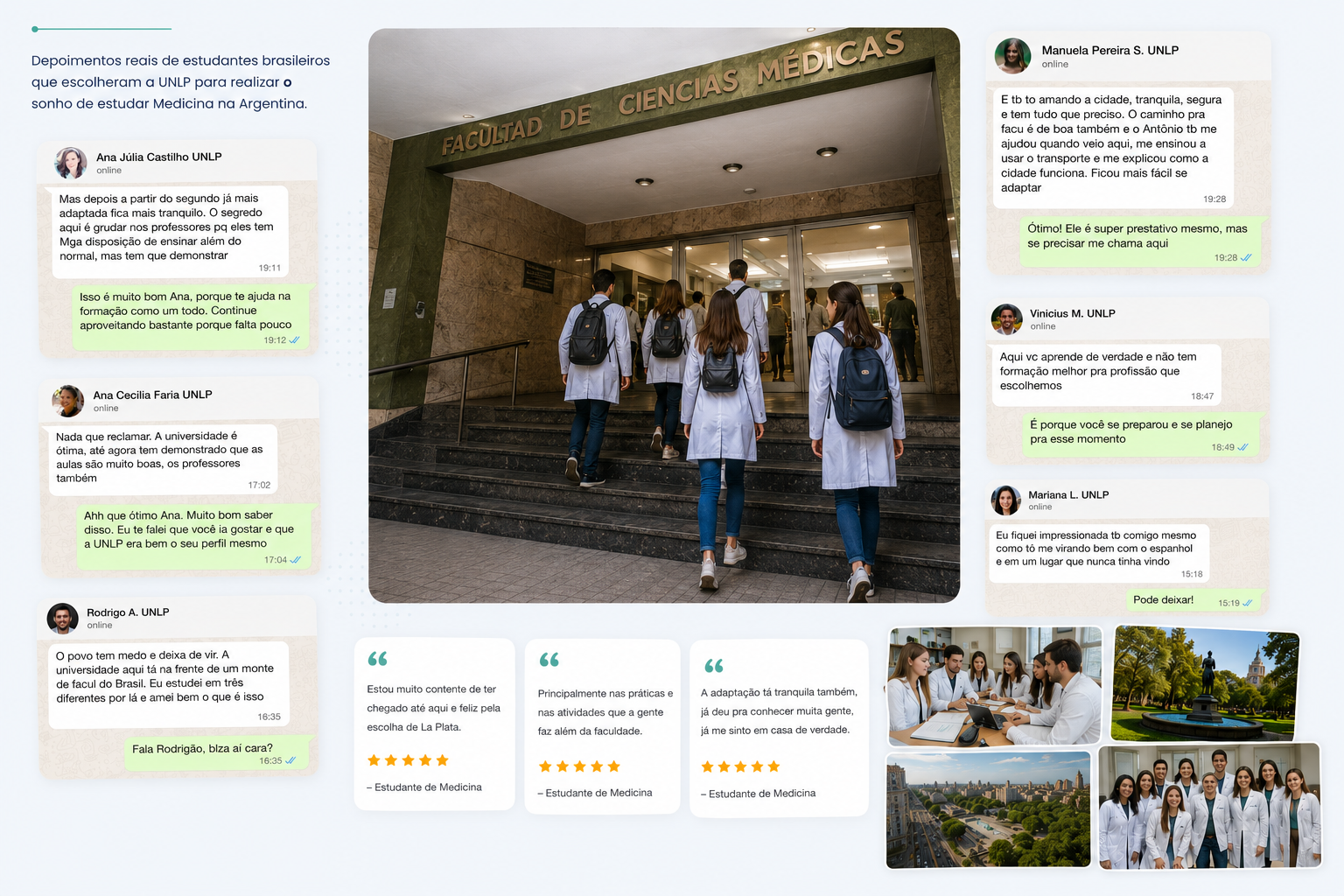
Task: Click the 18:47 timestamp in Vinicius's message
Action: pos(1202,396)
